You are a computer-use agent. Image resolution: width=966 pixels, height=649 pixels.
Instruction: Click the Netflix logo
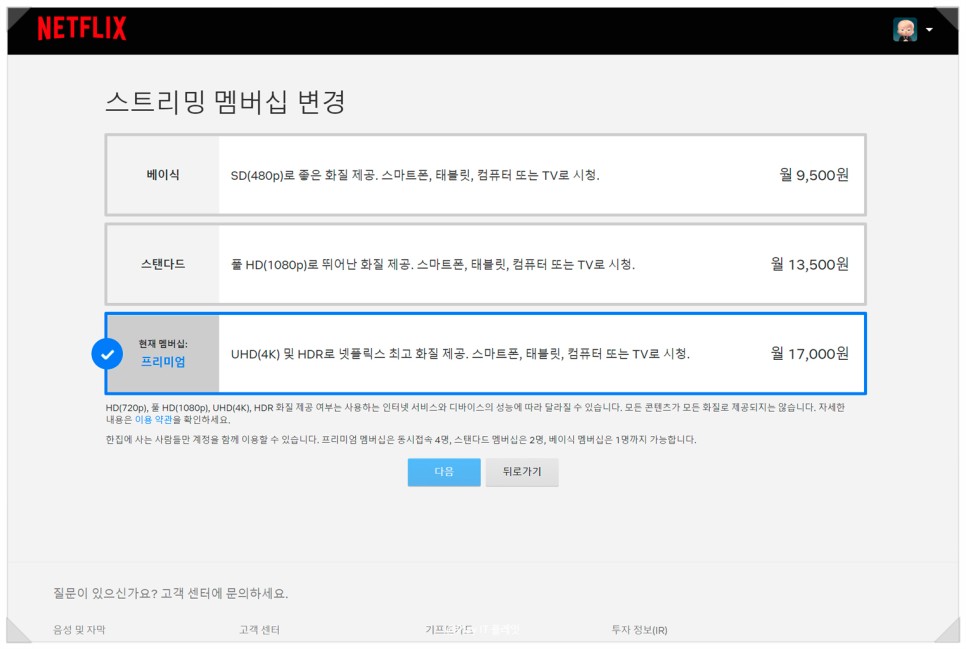pyautogui.click(x=82, y=28)
